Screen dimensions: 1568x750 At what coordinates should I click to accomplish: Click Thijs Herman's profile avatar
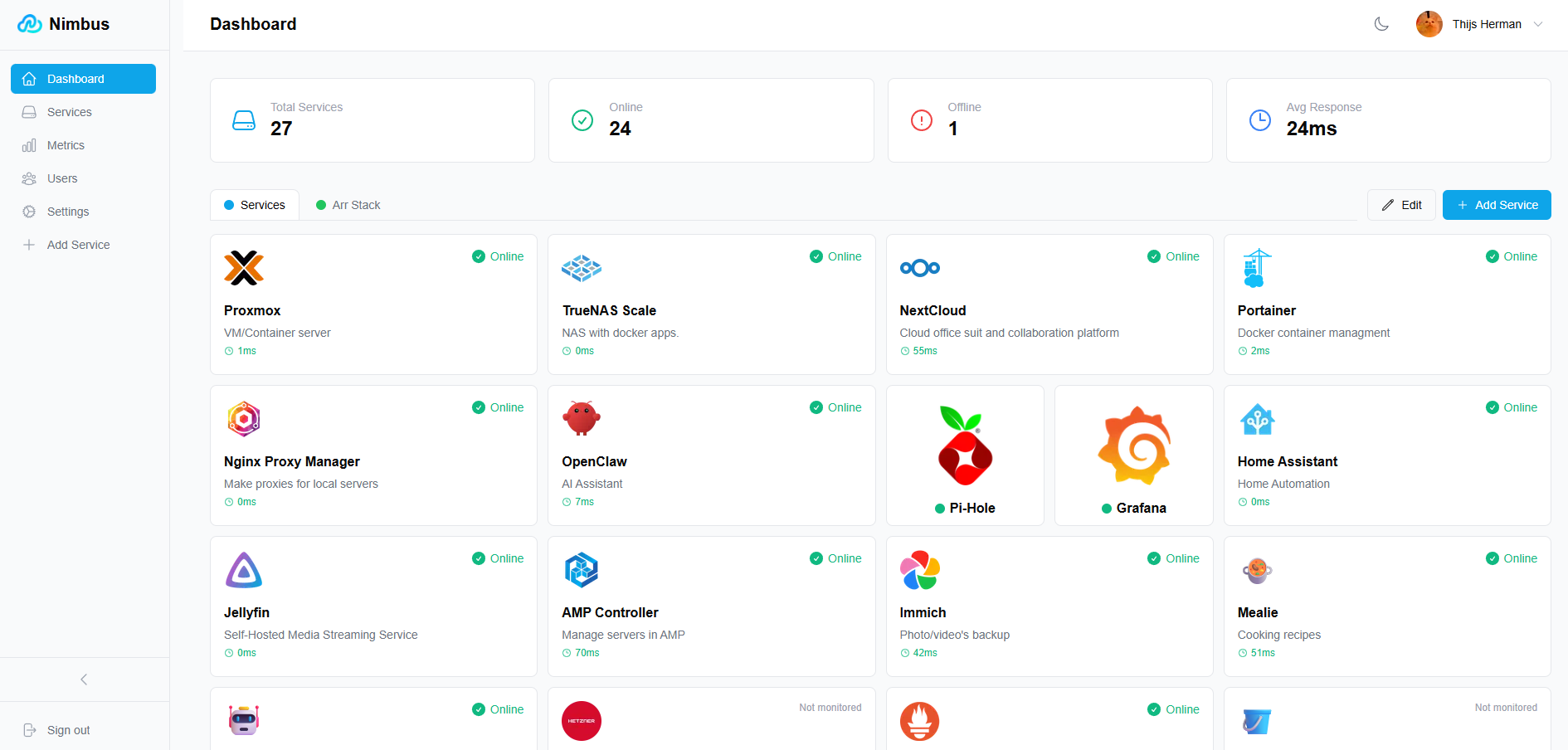(x=1429, y=24)
